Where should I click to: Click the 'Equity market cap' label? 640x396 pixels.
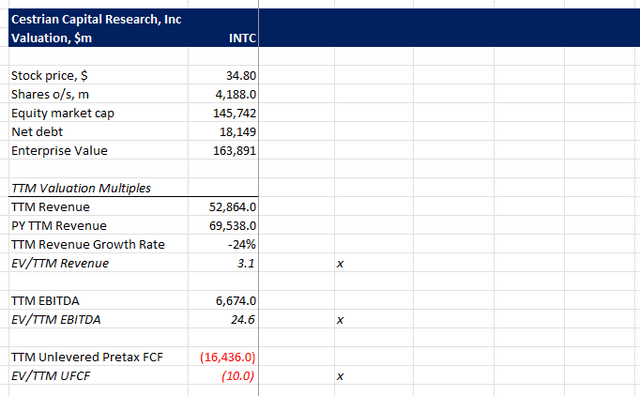(x=63, y=113)
